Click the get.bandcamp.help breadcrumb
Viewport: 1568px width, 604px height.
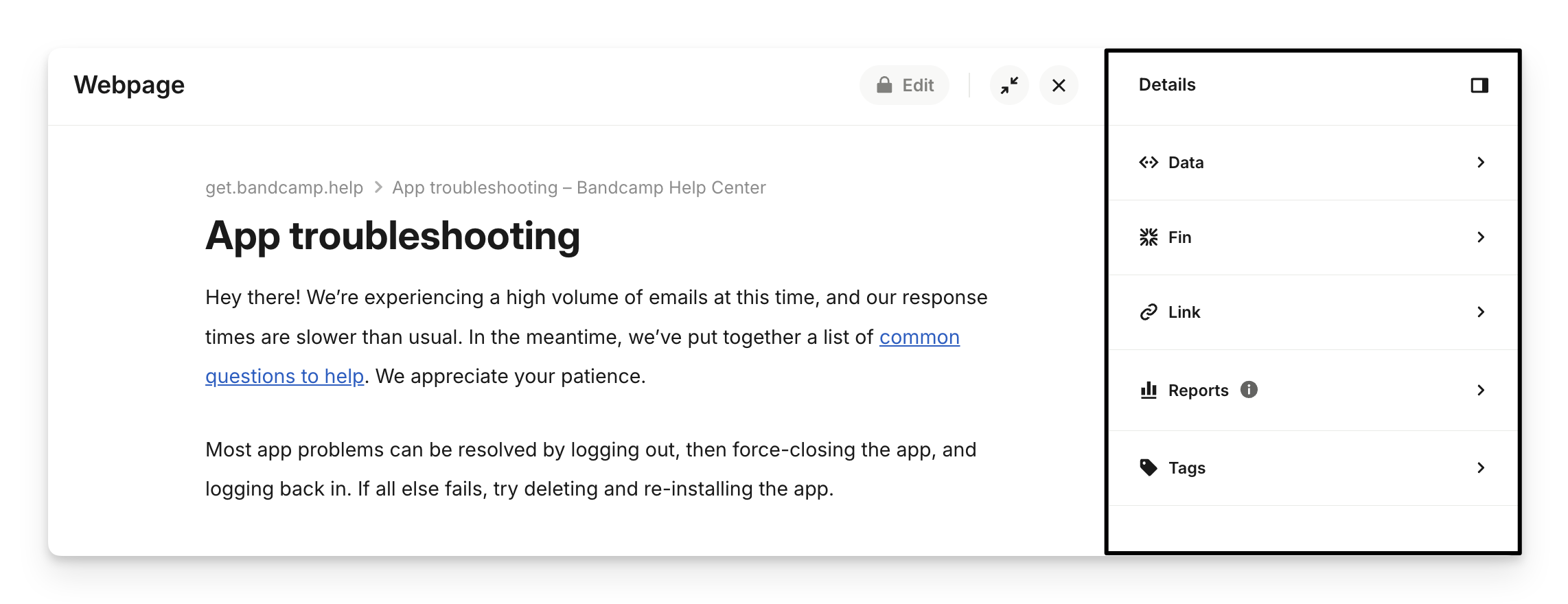click(x=284, y=188)
